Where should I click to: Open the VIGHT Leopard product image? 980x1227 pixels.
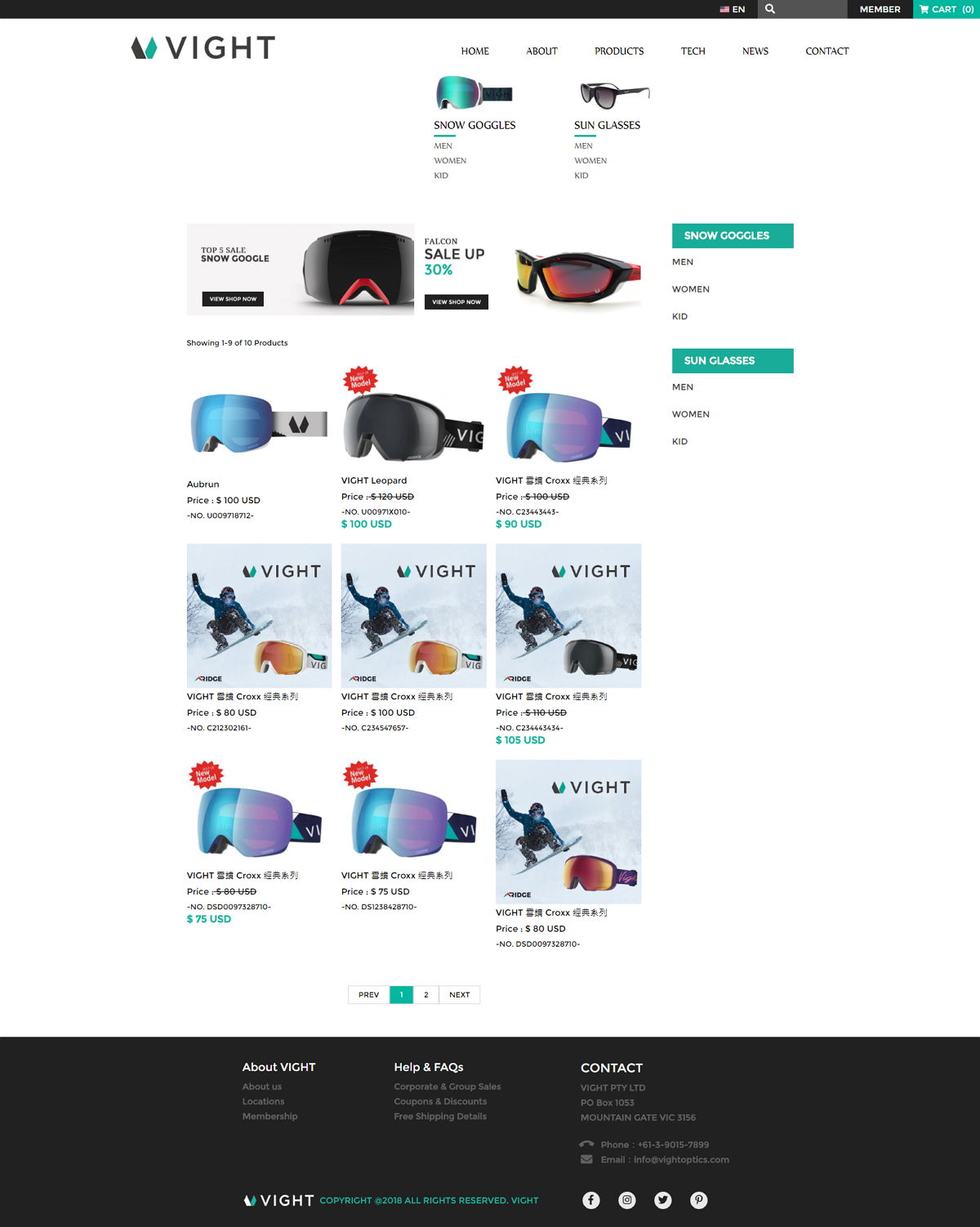tap(413, 420)
